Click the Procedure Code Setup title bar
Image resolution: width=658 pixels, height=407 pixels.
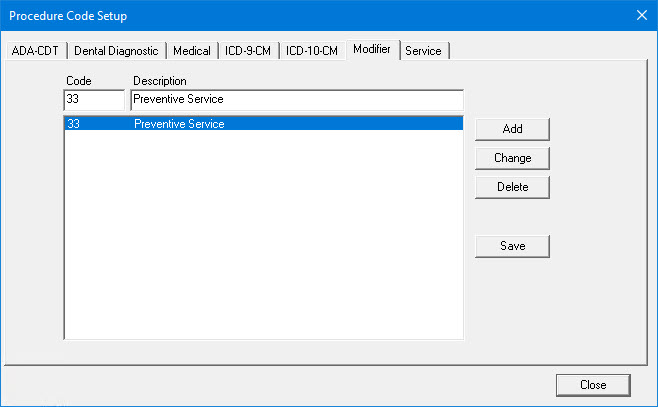click(300, 15)
